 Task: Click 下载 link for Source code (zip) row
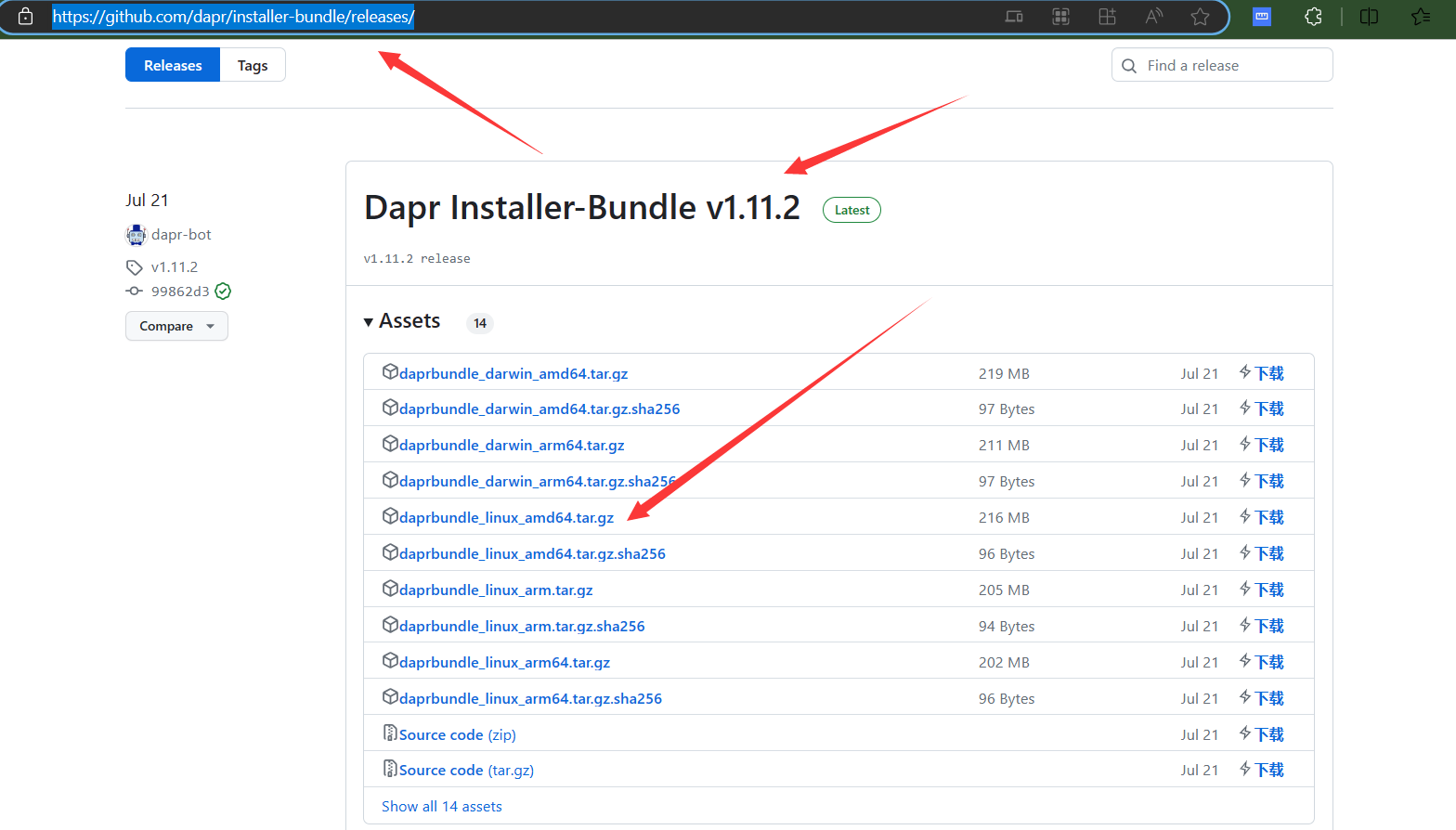[x=1269, y=734]
